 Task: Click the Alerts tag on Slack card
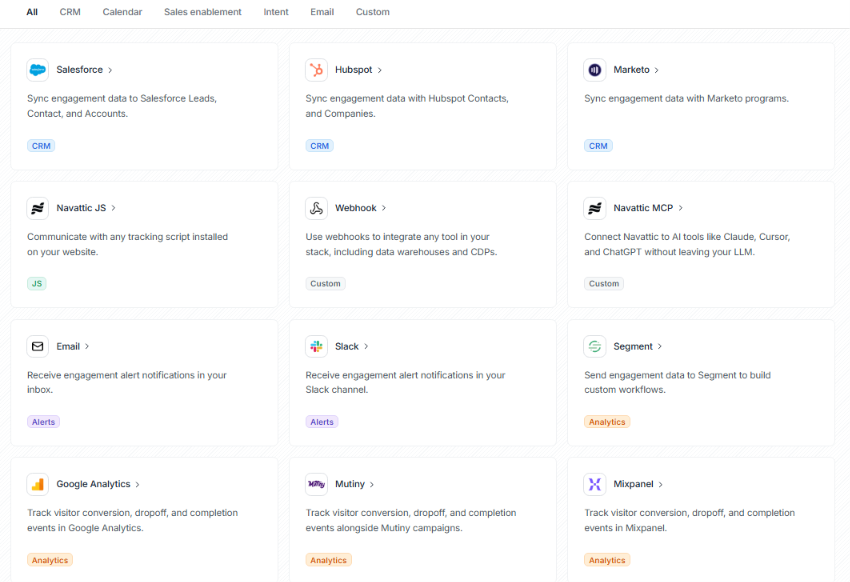(x=322, y=422)
